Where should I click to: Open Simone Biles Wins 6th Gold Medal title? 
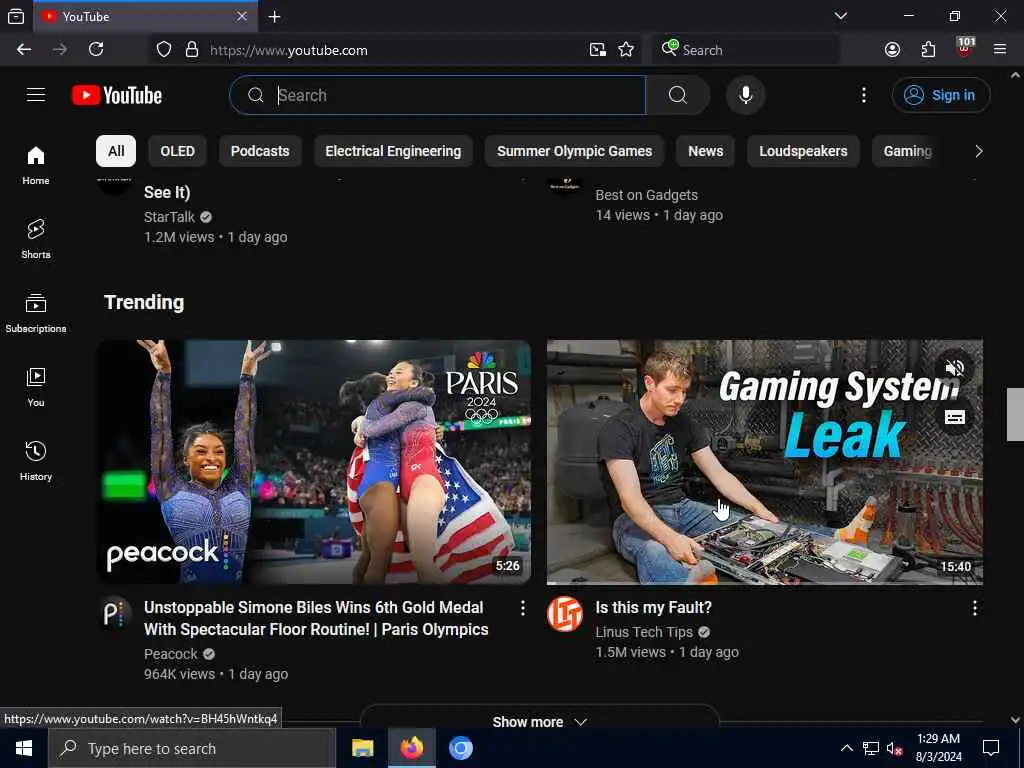point(316,618)
